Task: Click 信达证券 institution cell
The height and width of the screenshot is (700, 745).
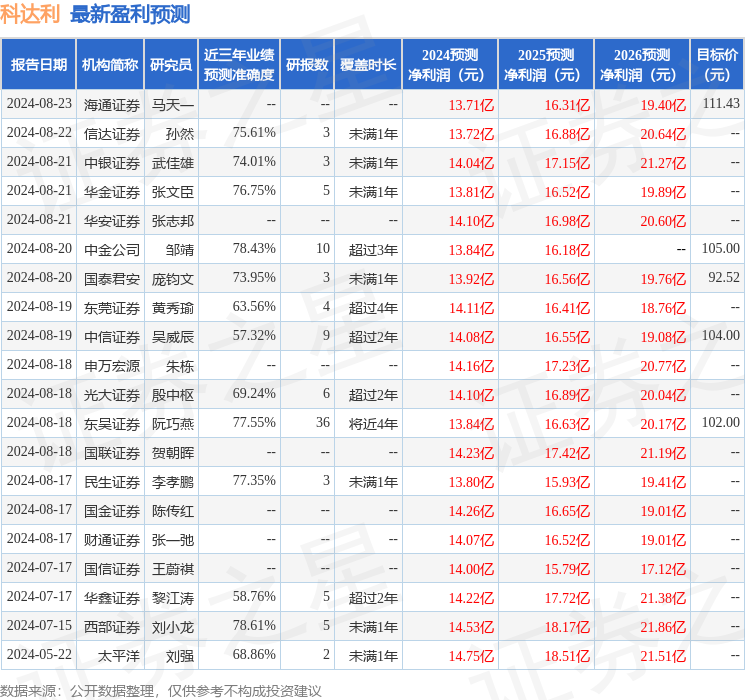Action: click(112, 134)
